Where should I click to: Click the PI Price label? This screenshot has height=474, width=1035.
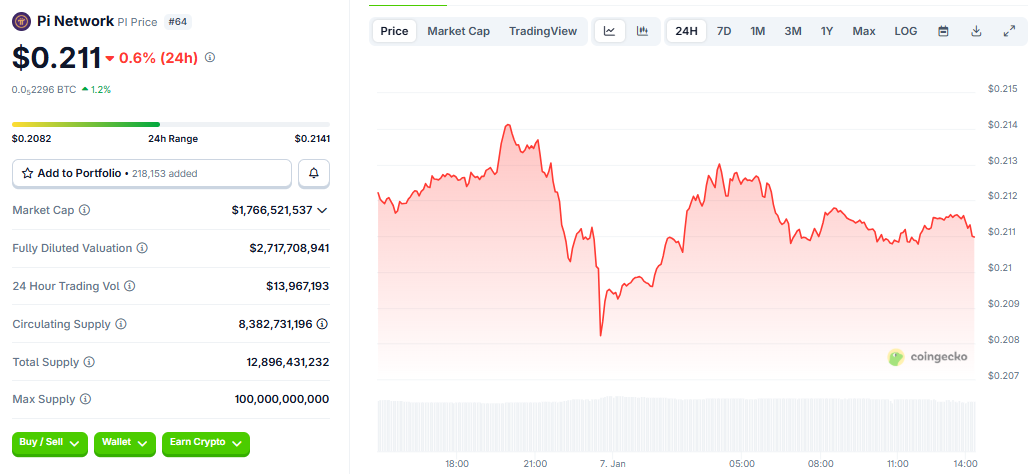[x=137, y=22]
